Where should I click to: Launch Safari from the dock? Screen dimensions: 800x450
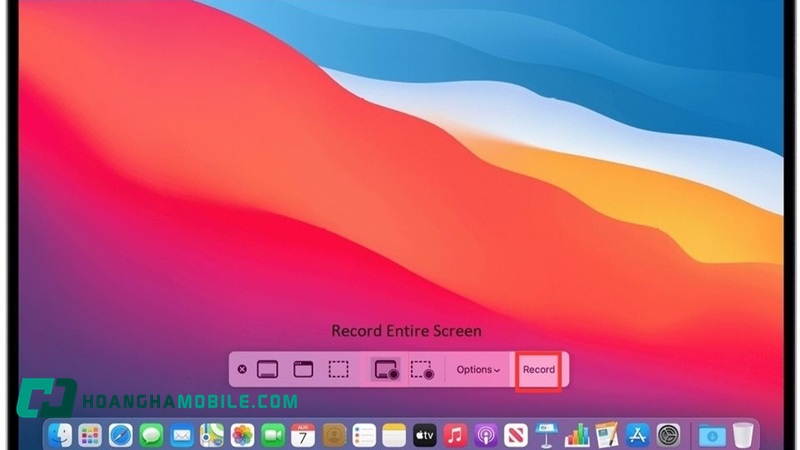[121, 435]
